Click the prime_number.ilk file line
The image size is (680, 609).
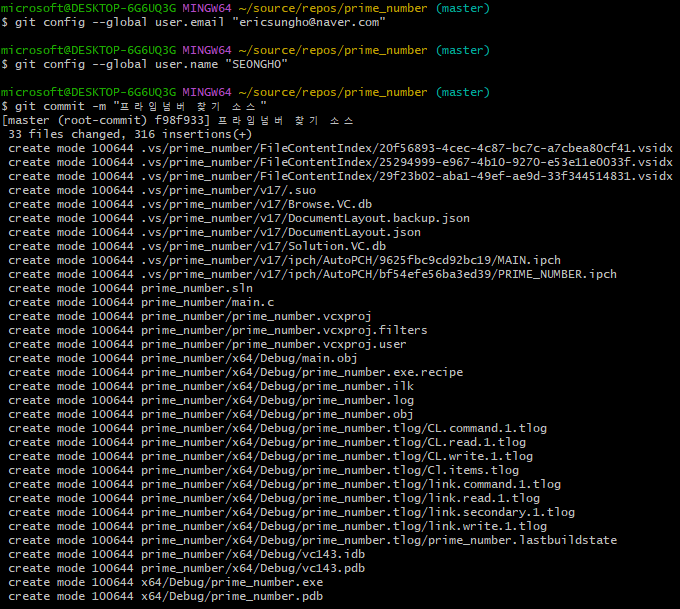[211, 386]
